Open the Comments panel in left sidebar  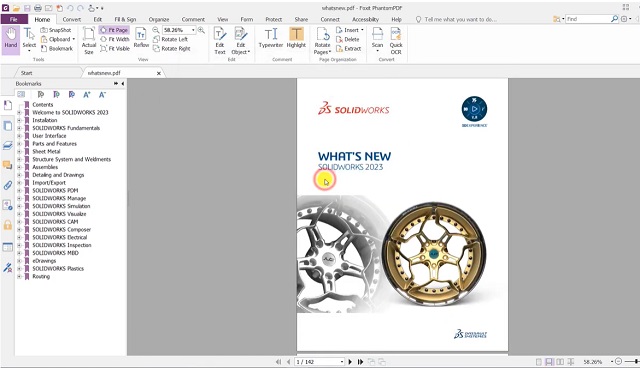pos(7,165)
